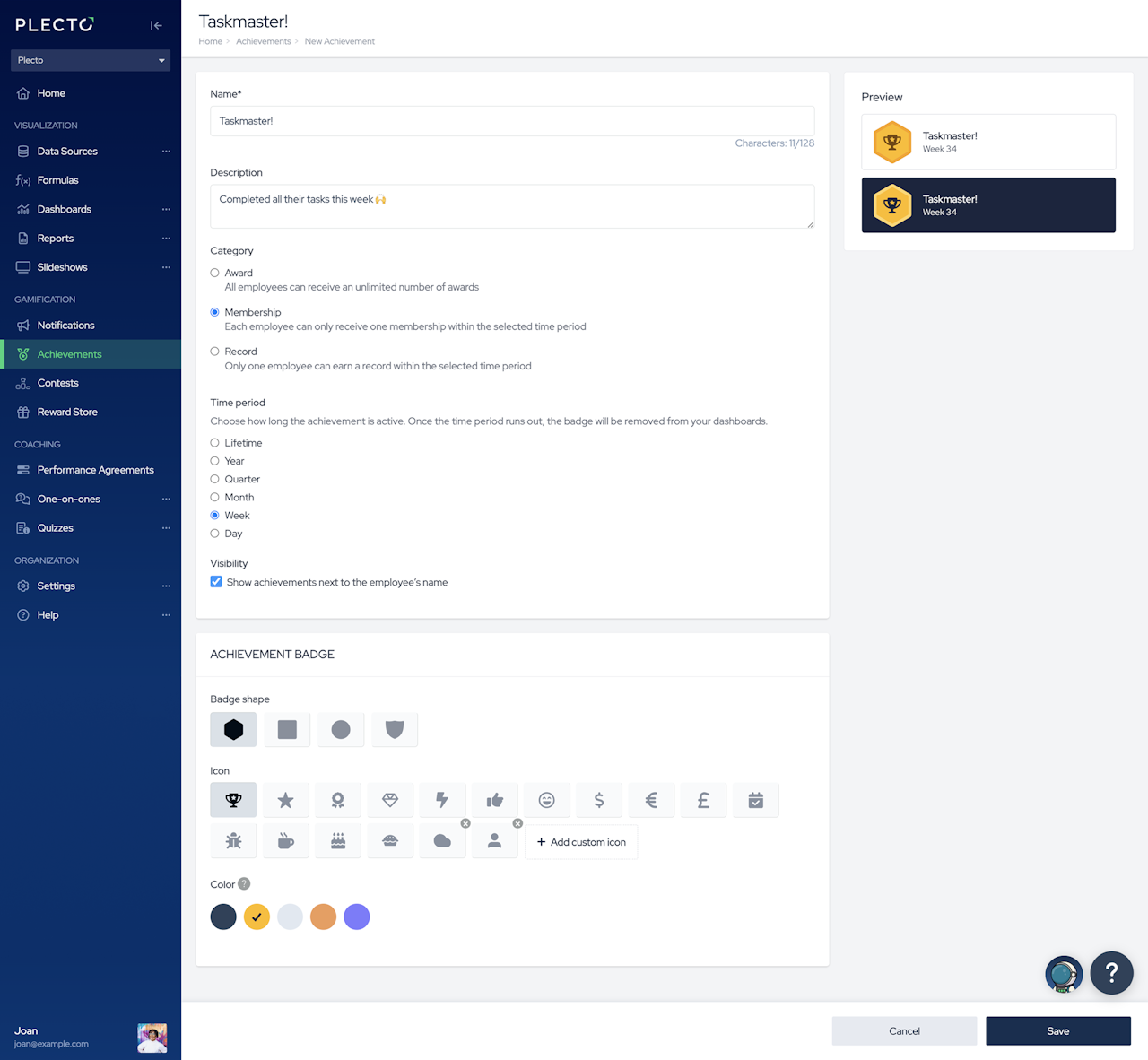The width and height of the screenshot is (1148, 1060).
Task: Open the astronaut assistant chat icon
Action: pos(1065,974)
